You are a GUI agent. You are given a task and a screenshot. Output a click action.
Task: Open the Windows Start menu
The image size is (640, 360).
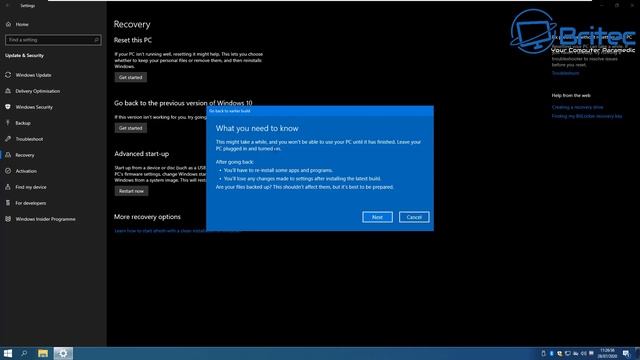pos(7,353)
